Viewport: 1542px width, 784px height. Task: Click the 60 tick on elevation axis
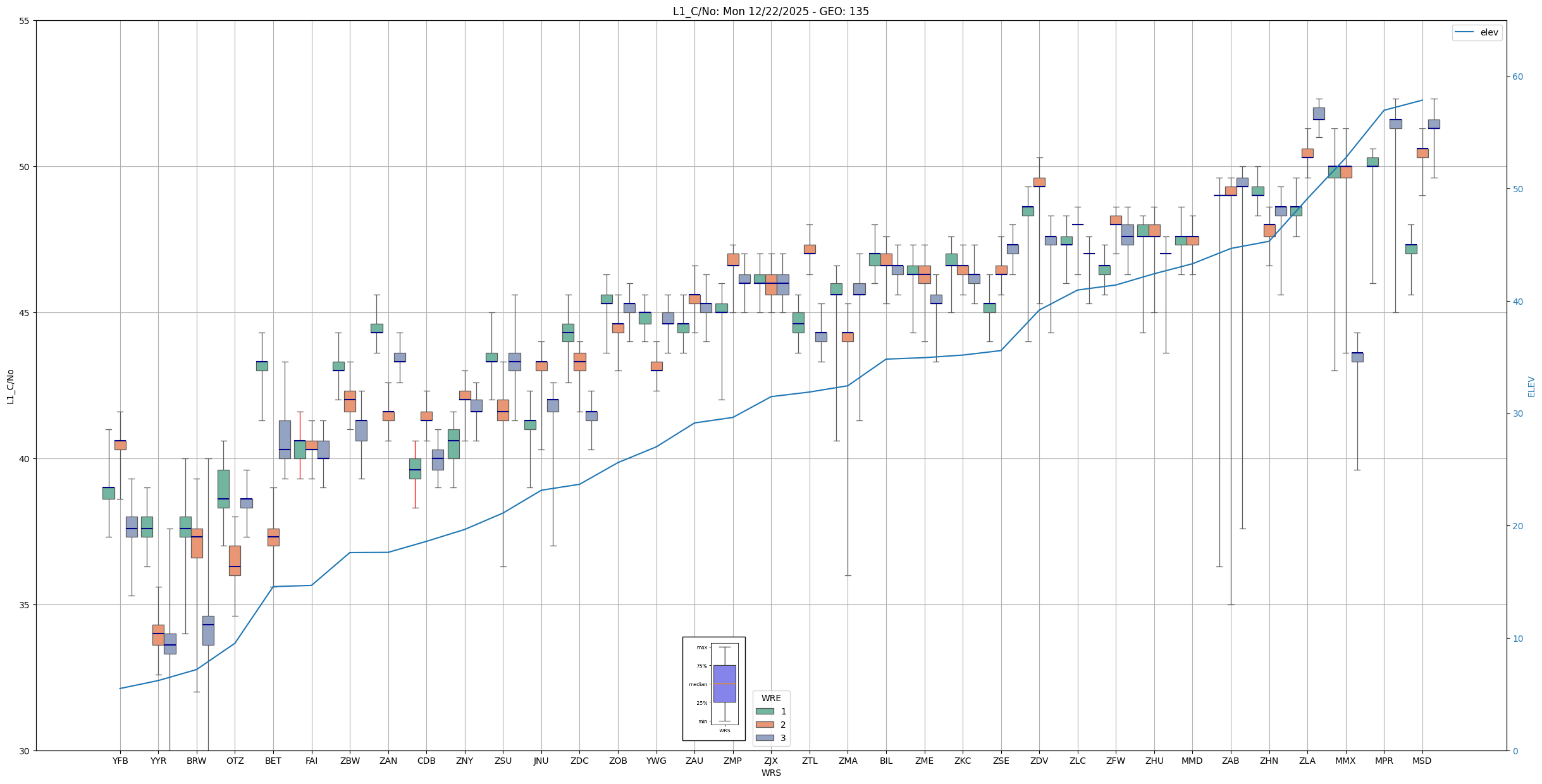pyautogui.click(x=1517, y=77)
